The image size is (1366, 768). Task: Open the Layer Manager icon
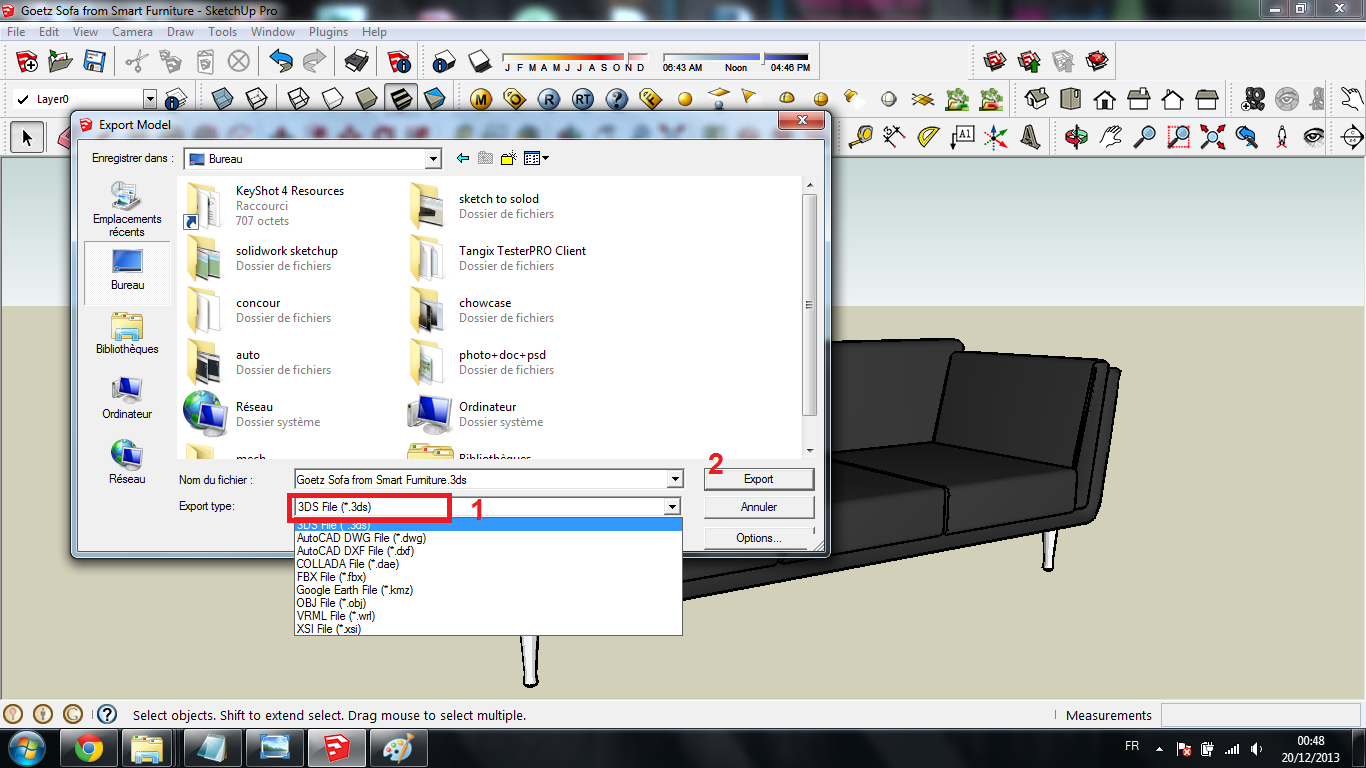(175, 99)
